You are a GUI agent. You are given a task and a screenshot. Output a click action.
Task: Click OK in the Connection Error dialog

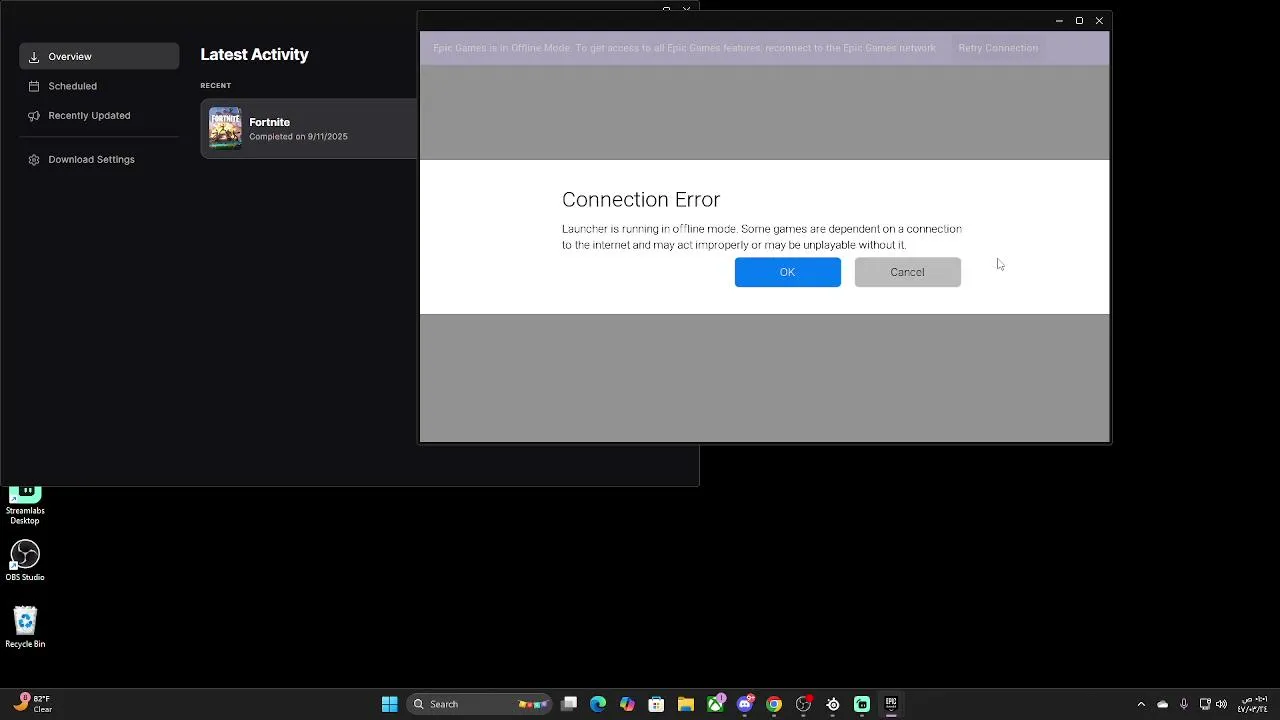pos(787,272)
